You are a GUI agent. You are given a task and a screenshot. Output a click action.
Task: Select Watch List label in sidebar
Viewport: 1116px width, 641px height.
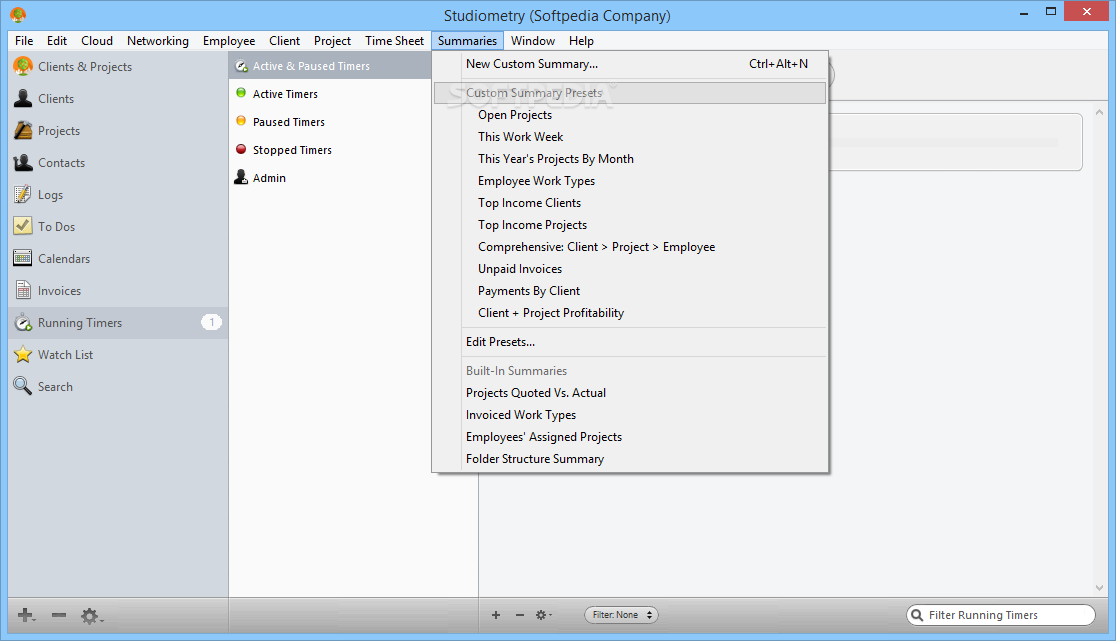(x=65, y=354)
